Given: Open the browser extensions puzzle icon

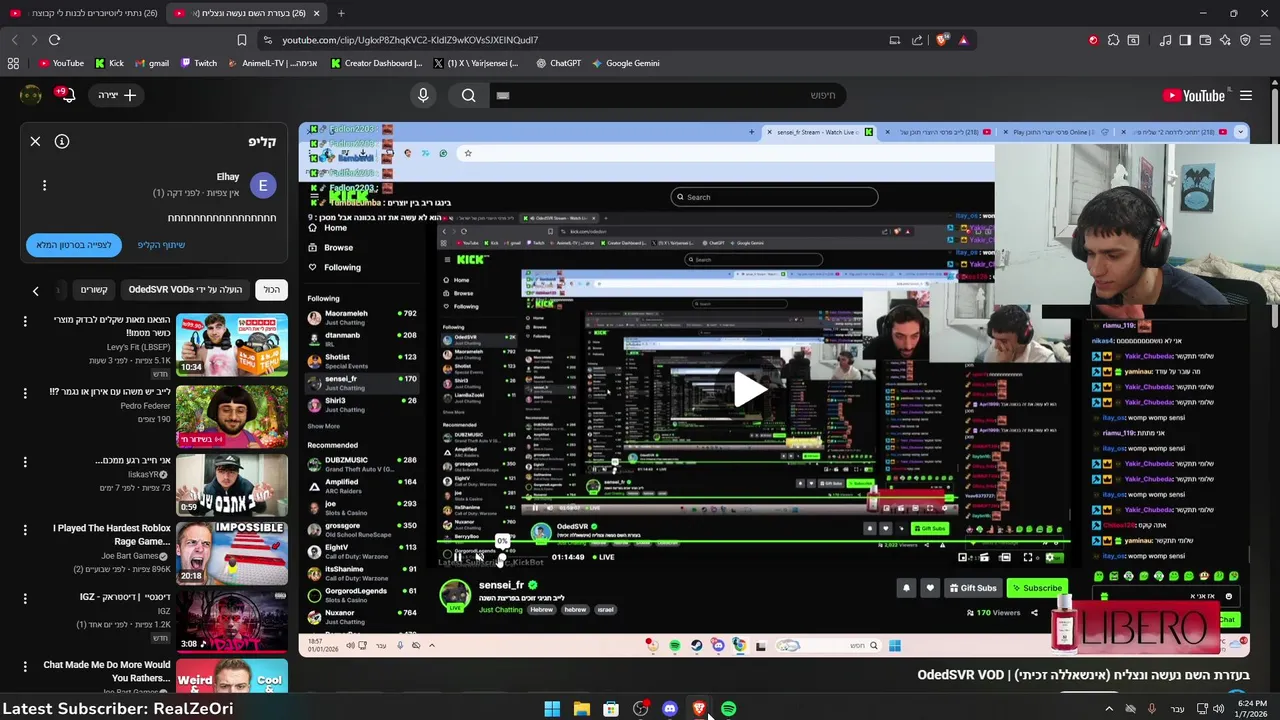Looking at the screenshot, I should [x=1113, y=40].
